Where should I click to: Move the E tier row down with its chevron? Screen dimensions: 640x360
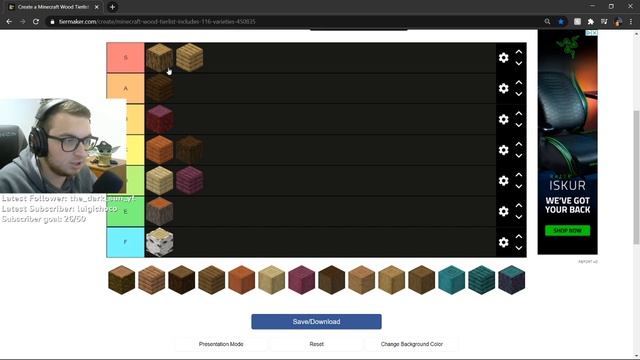pos(519,217)
